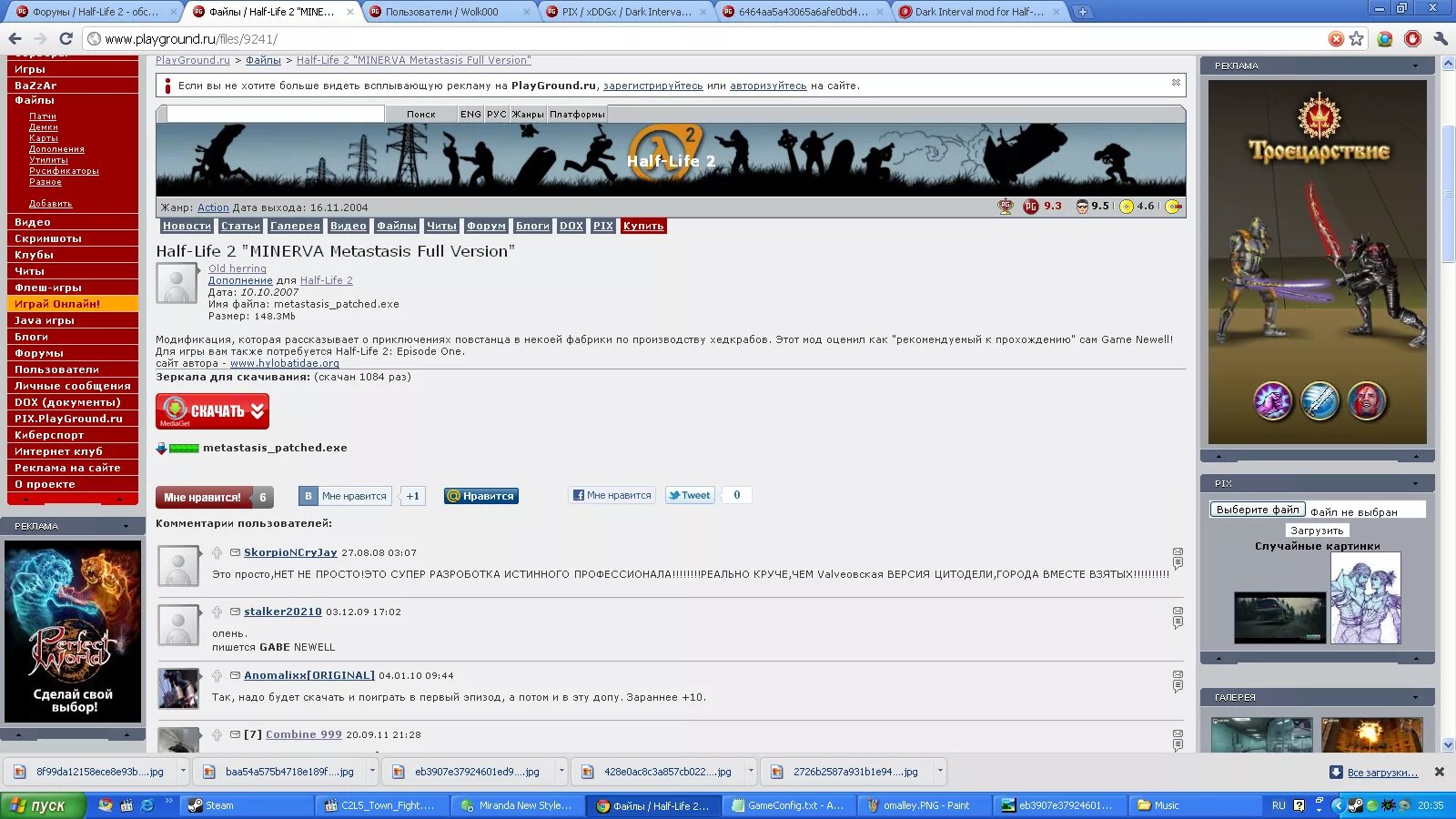Bookmark this page with the star icon
This screenshot has height=819, width=1456.
[1357, 38]
